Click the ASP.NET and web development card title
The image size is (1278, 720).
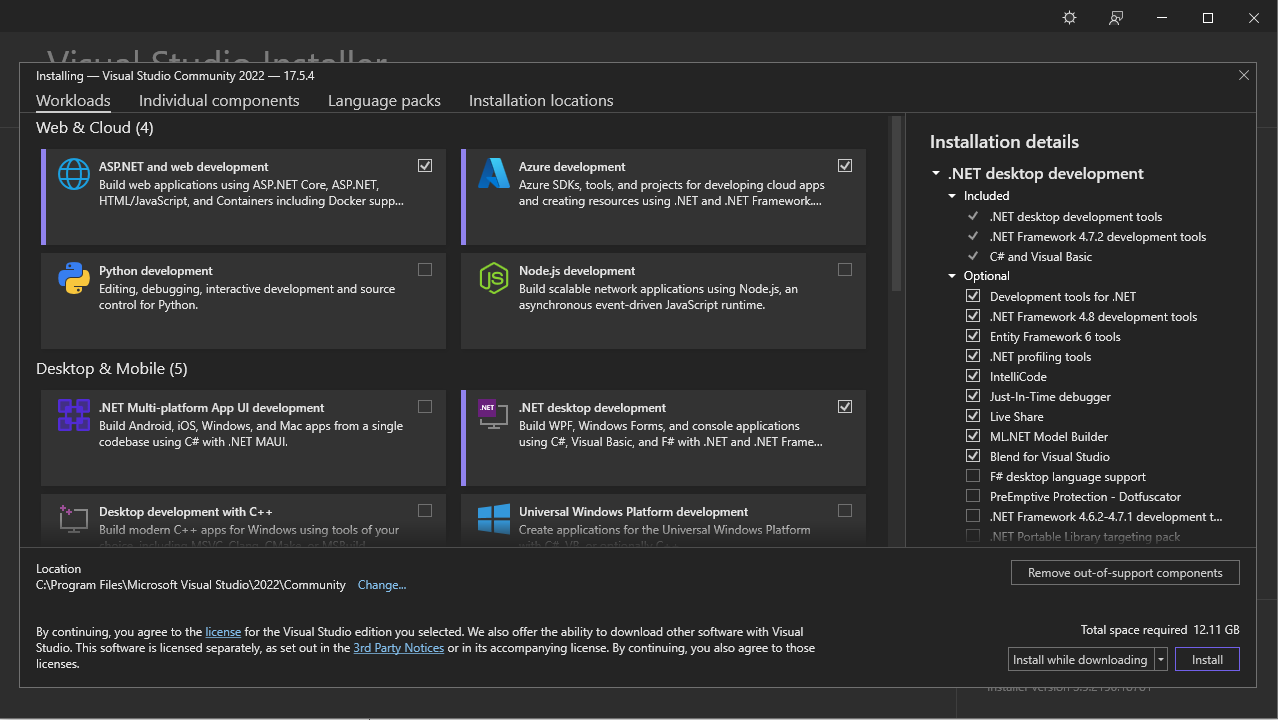point(183,167)
